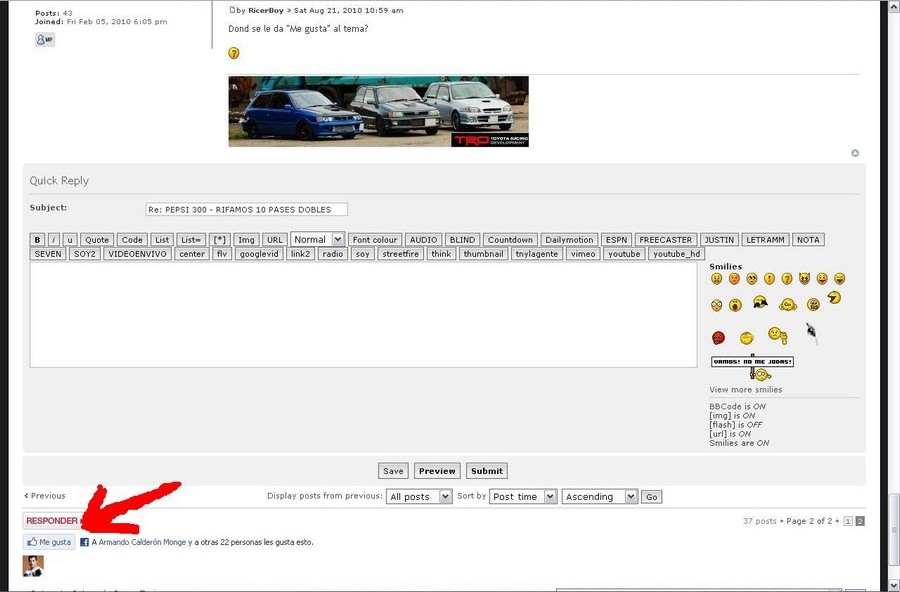Click the Facebook 'Me gusta' like button
The width and height of the screenshot is (900, 592).
pyautogui.click(x=49, y=542)
